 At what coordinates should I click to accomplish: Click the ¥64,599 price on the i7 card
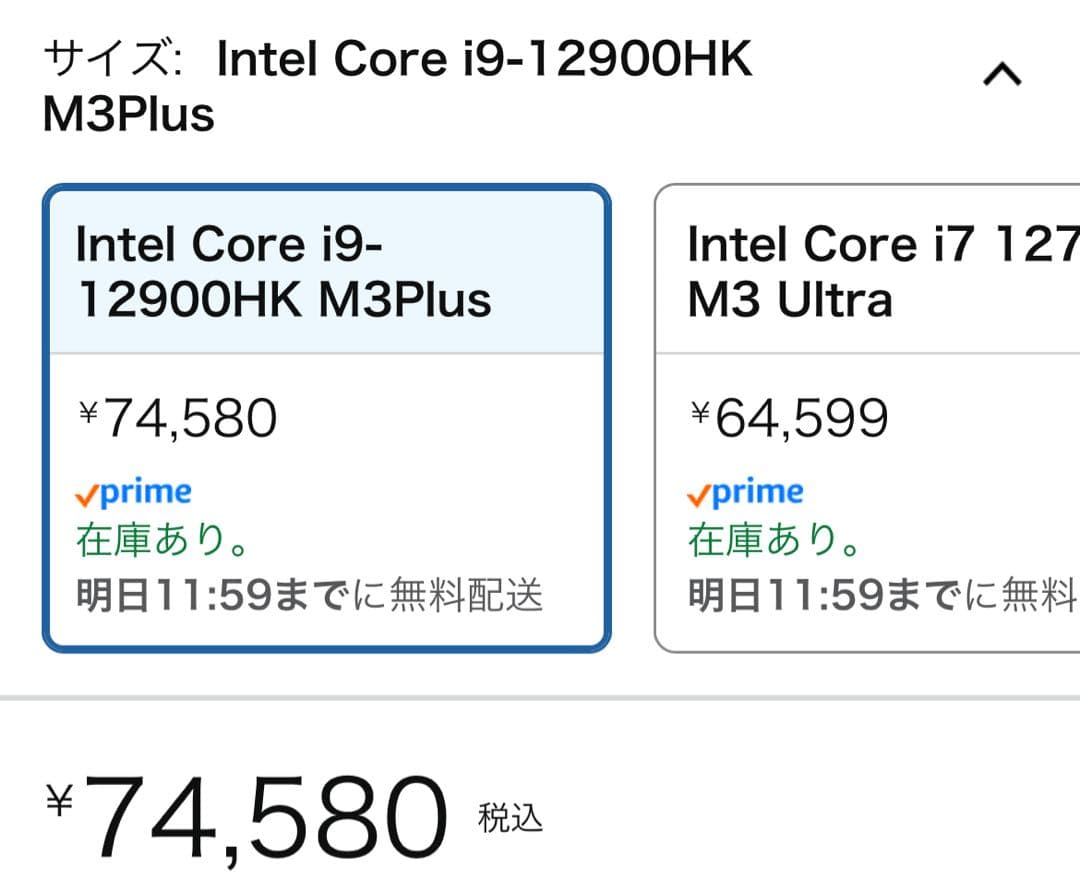tap(789, 417)
